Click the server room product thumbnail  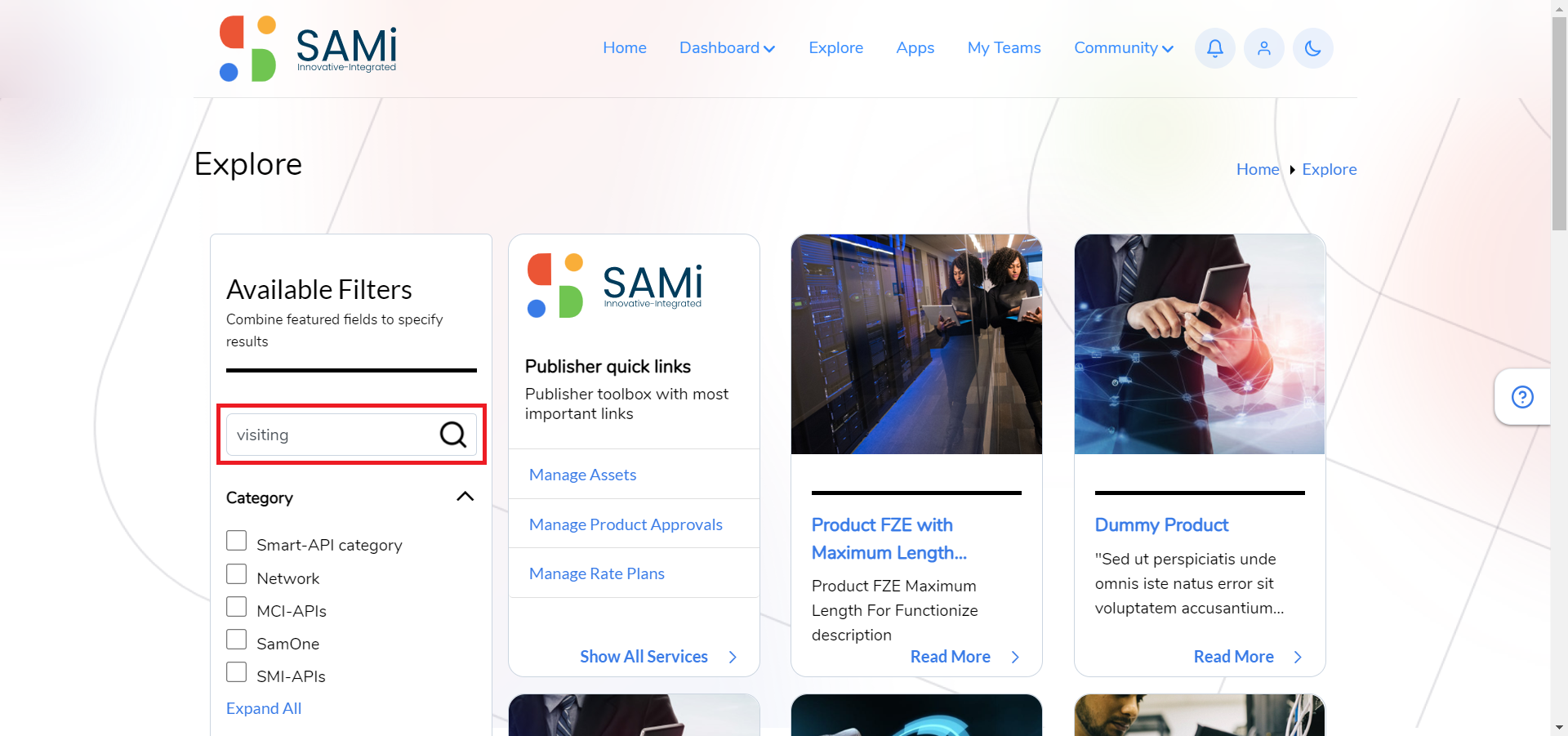[916, 344]
